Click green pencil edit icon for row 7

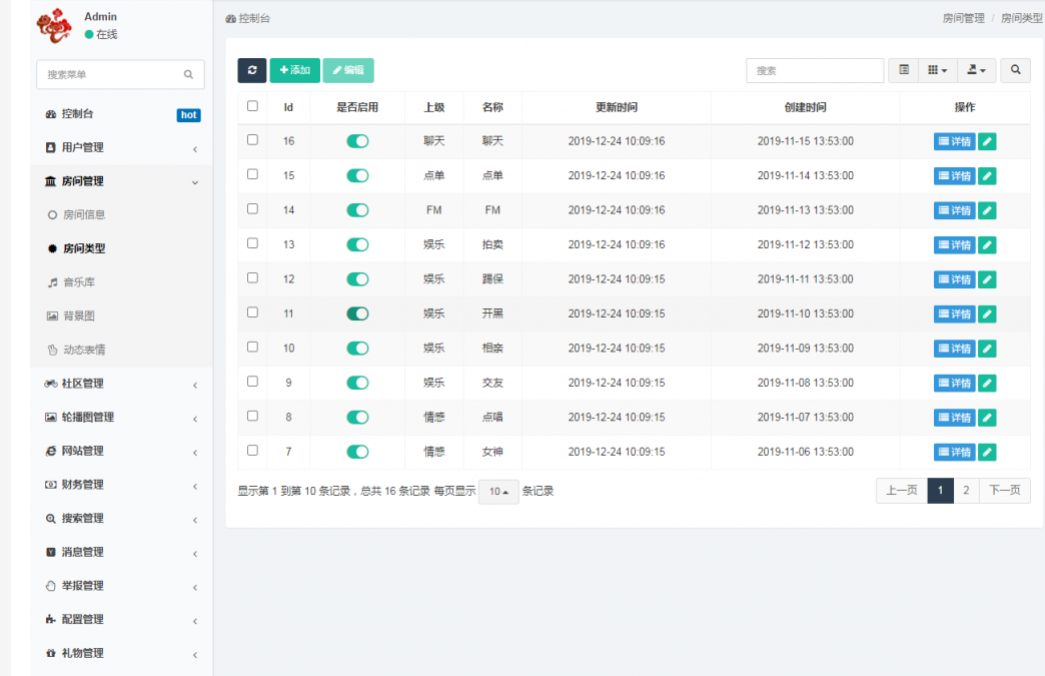pos(987,452)
